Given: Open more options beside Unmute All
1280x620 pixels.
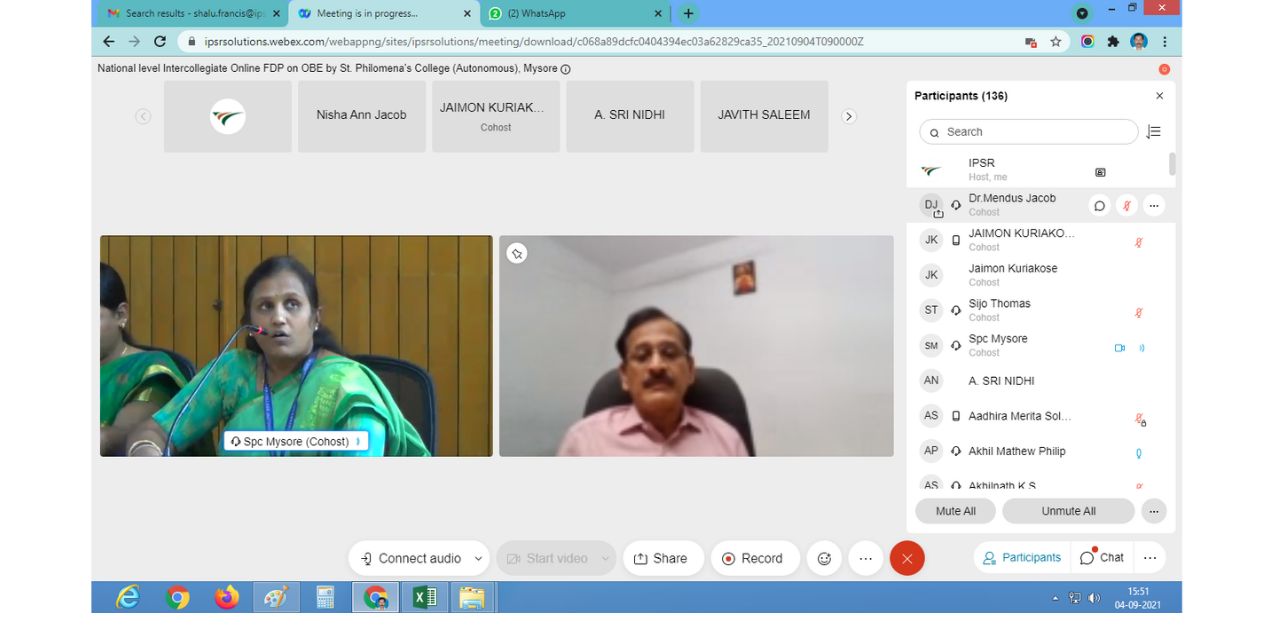Looking at the screenshot, I should (x=1153, y=511).
